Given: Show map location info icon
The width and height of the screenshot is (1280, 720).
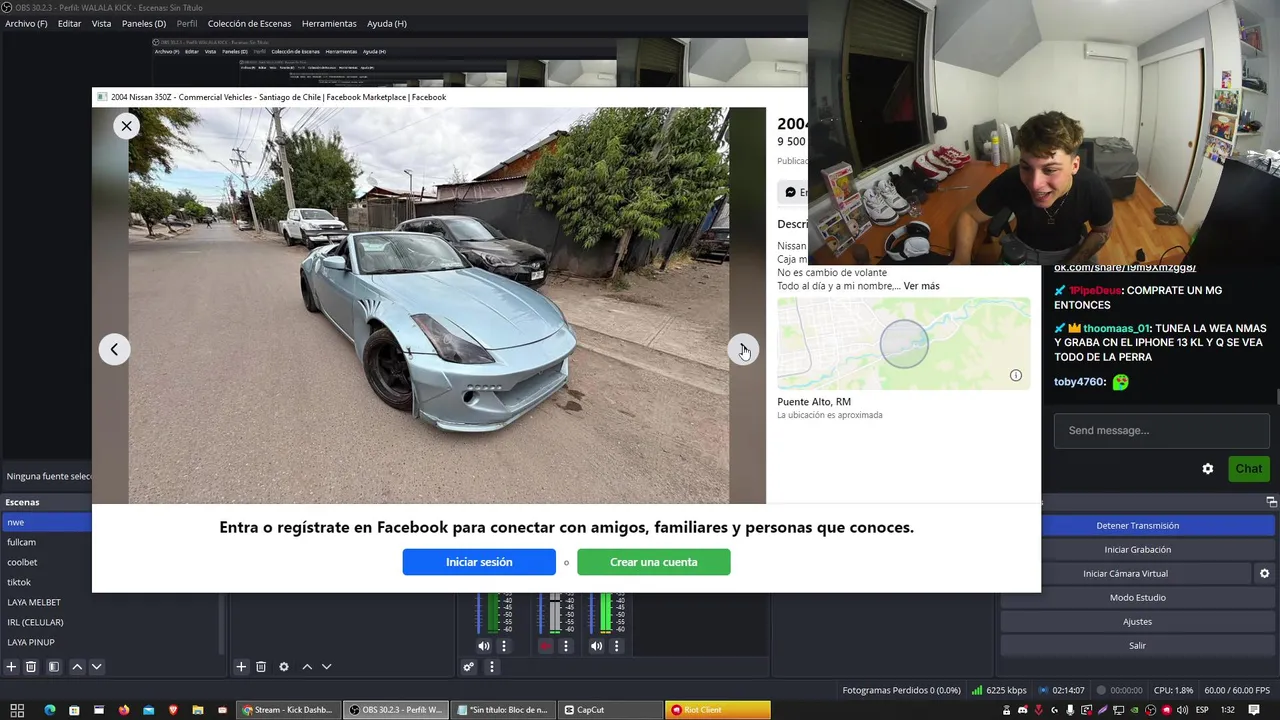Looking at the screenshot, I should [1015, 376].
